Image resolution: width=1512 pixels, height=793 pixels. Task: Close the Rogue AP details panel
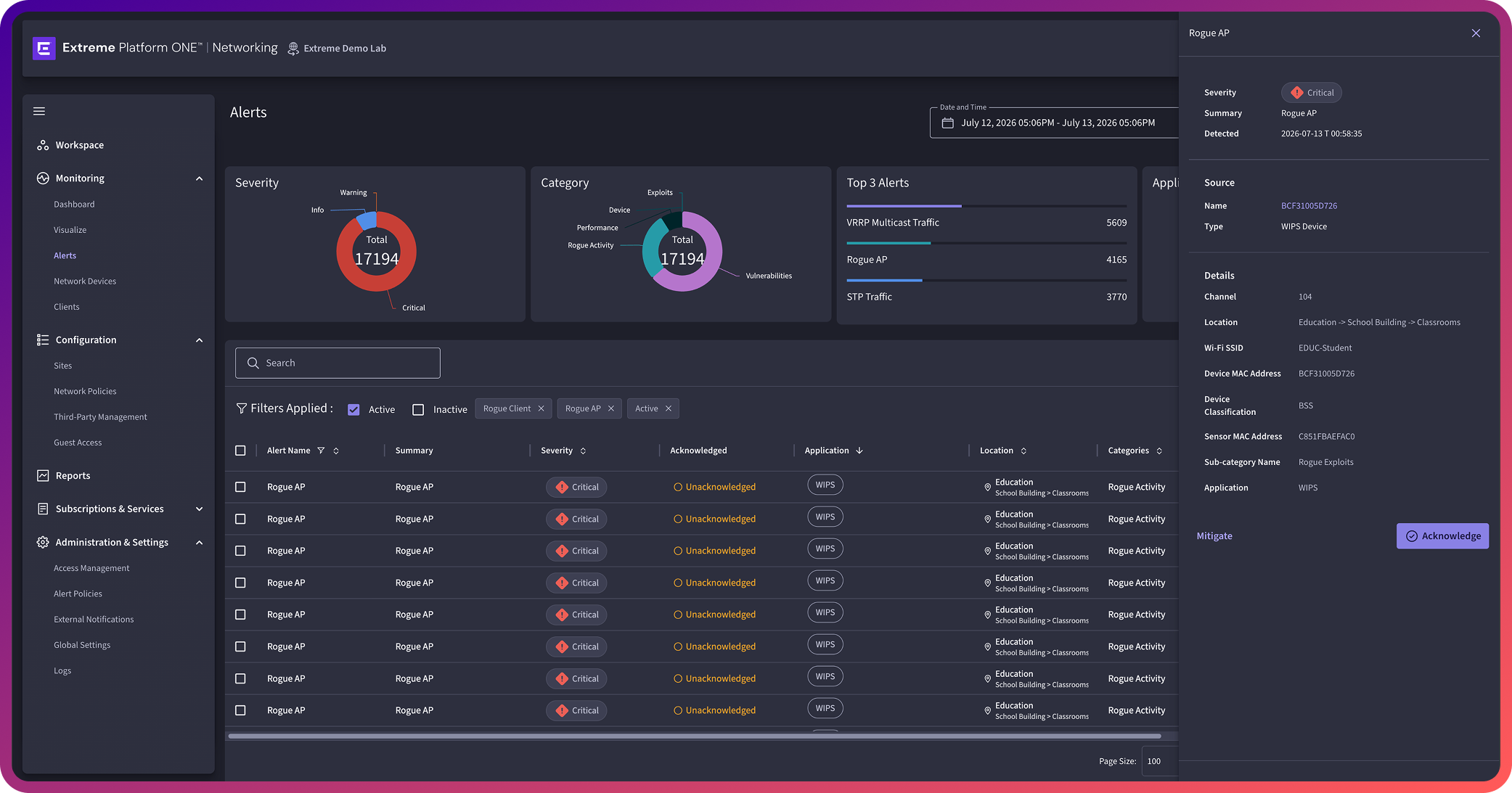tap(1476, 33)
